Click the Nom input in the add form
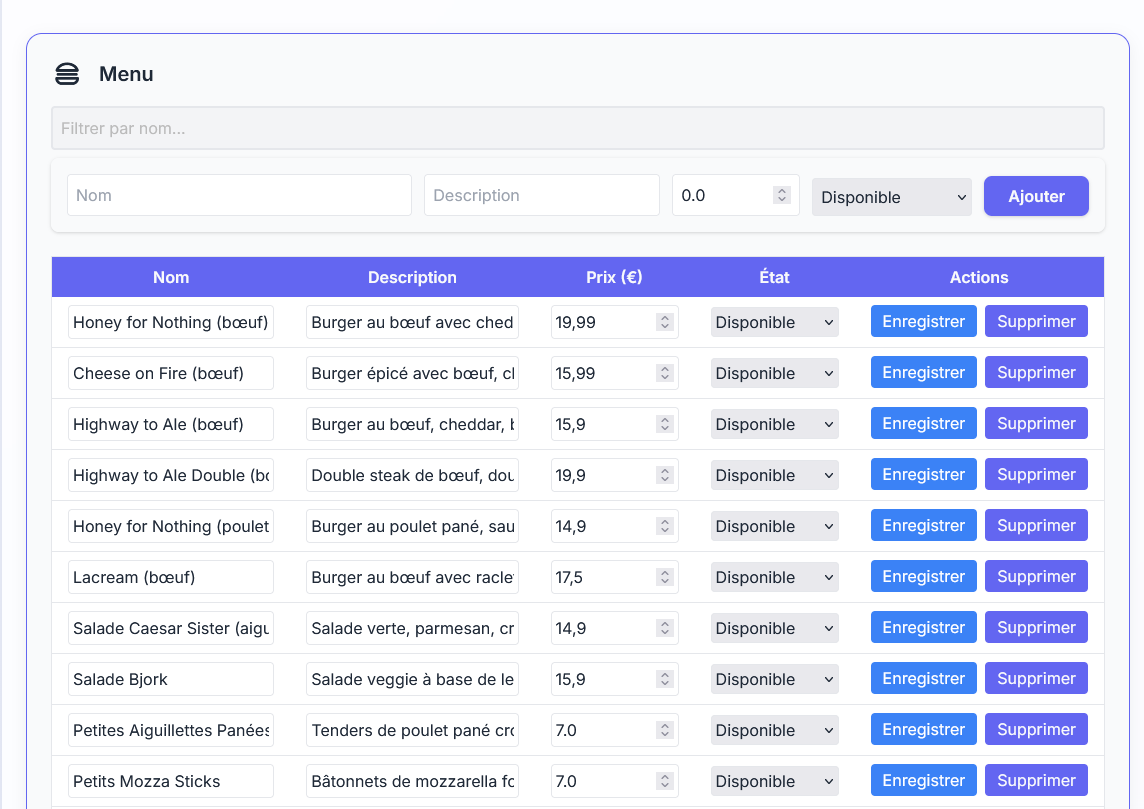 239,195
